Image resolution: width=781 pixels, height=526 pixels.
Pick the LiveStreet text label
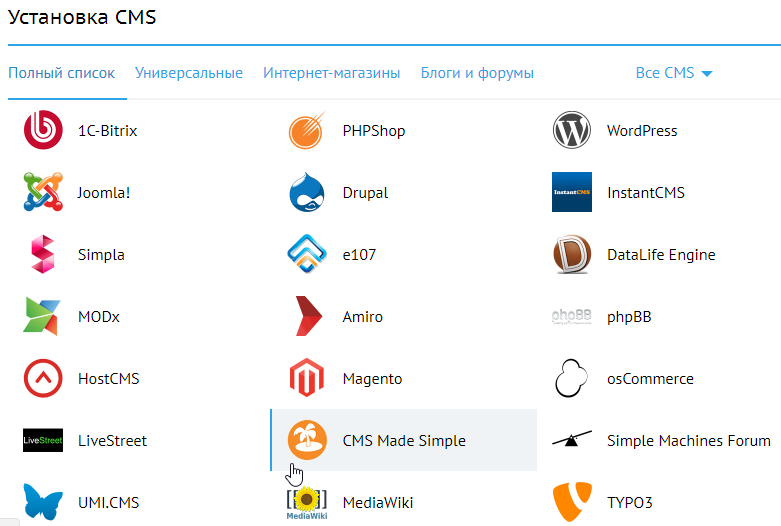[x=113, y=440]
